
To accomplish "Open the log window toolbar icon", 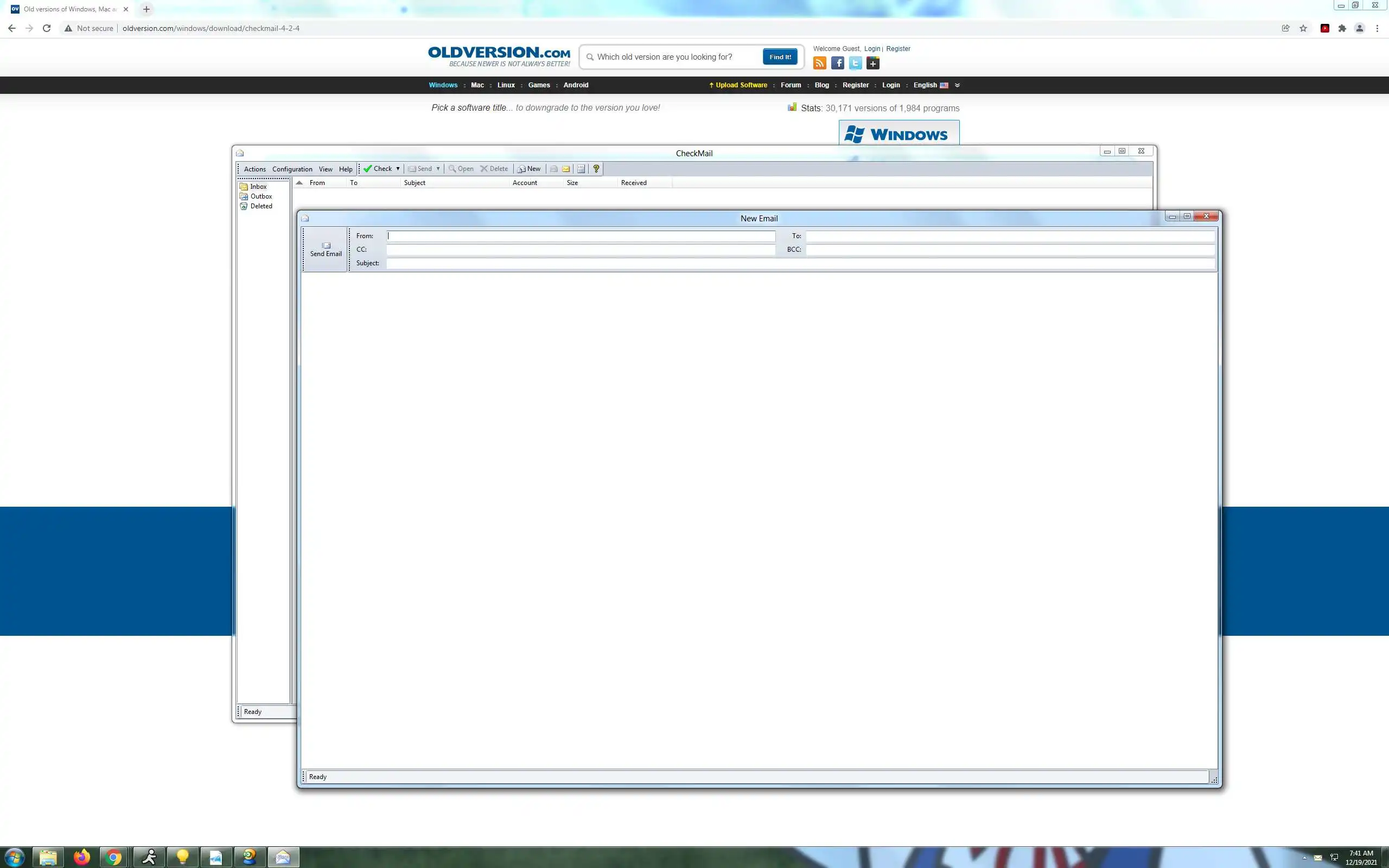I will [581, 169].
